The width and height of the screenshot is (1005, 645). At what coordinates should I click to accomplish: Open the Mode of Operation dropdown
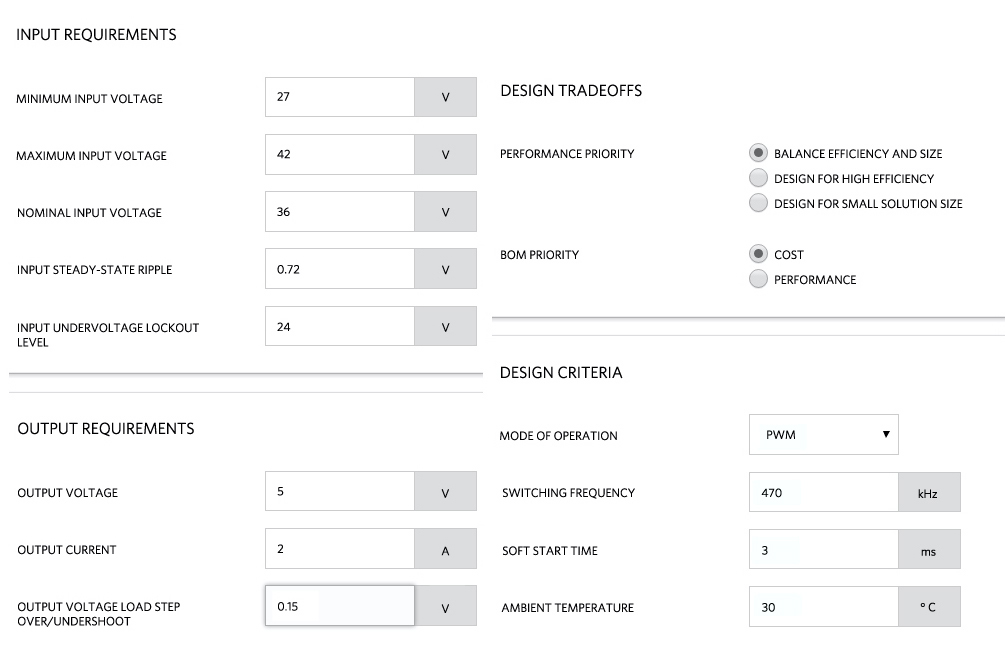(x=824, y=435)
